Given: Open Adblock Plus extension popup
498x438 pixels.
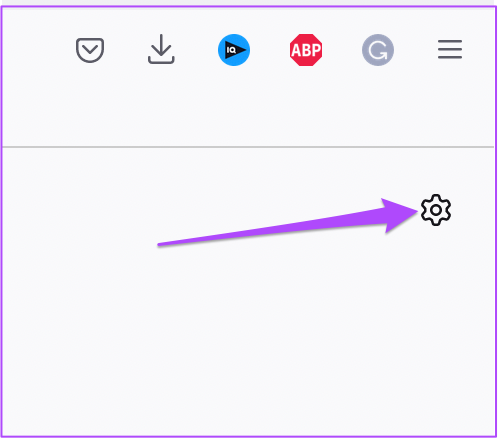Looking at the screenshot, I should pos(306,50).
